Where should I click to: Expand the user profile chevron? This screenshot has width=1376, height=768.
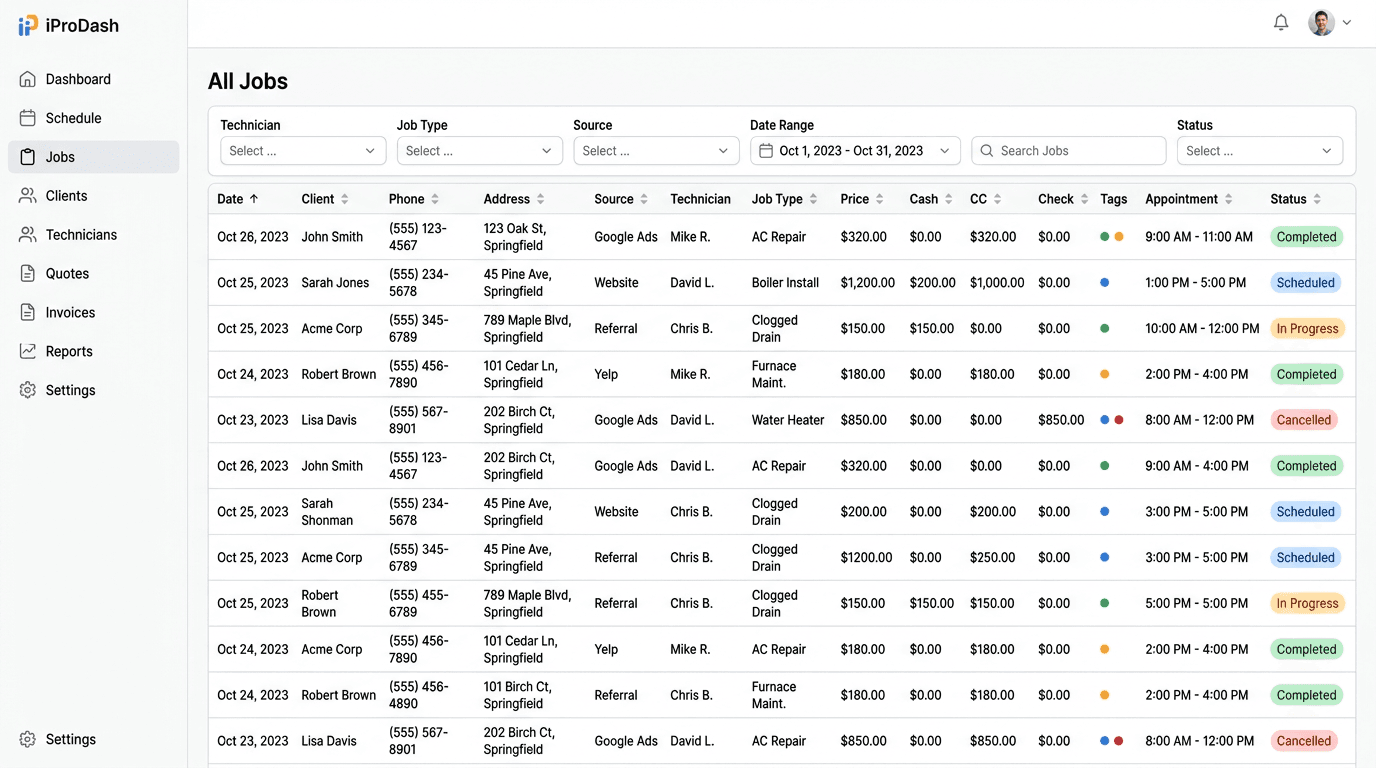(1348, 21)
